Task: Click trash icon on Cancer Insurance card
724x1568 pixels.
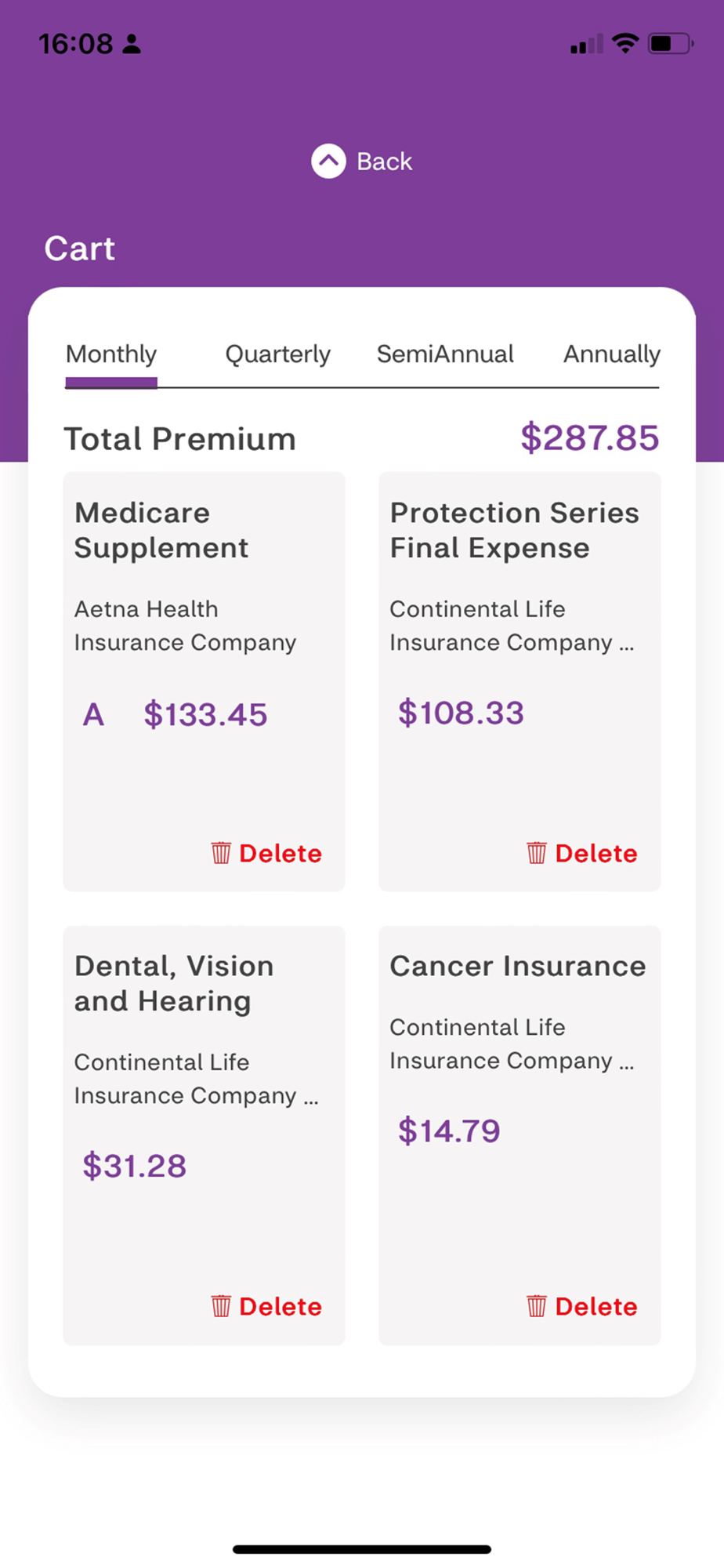Action: [537, 1306]
